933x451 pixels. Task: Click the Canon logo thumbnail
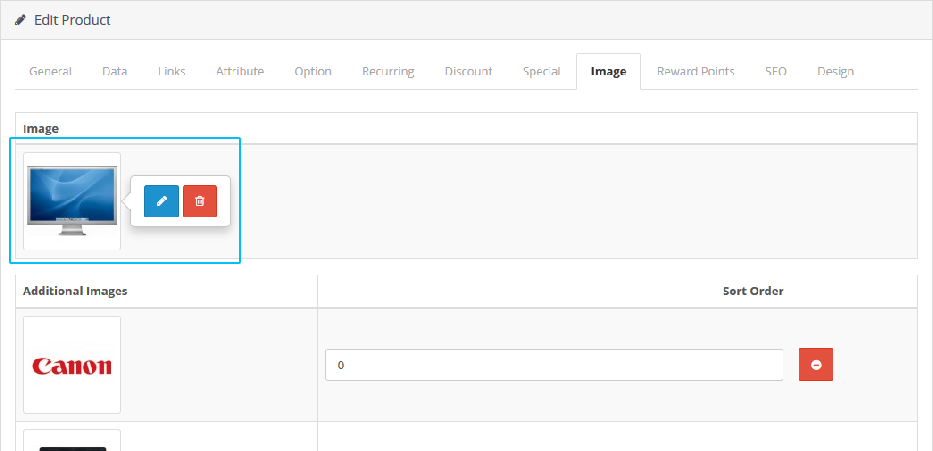72,365
